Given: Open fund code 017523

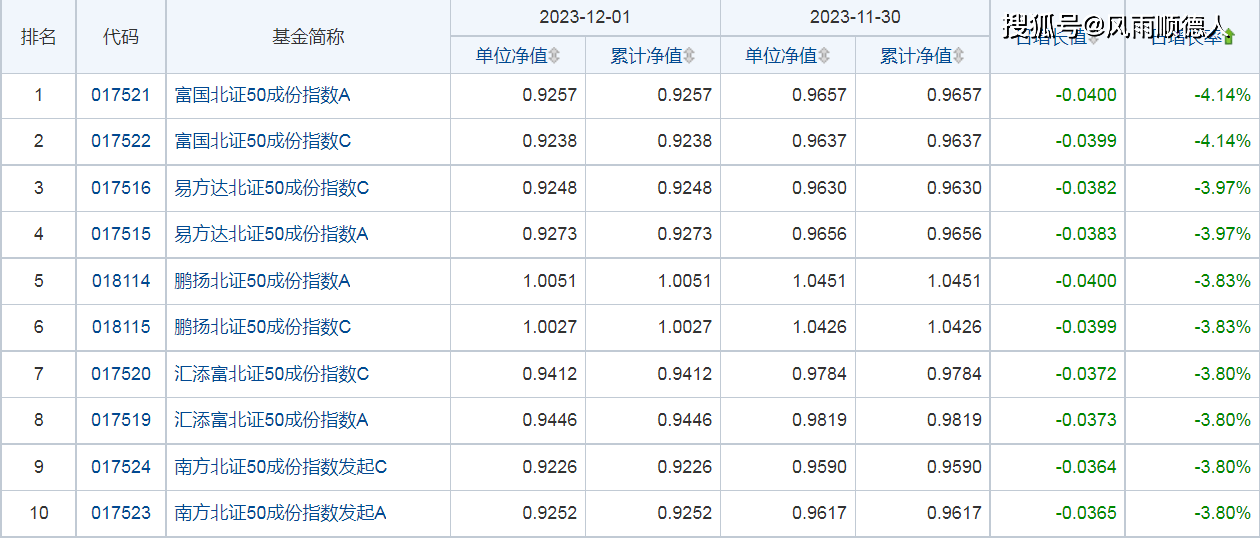Looking at the screenshot, I should click(121, 513).
